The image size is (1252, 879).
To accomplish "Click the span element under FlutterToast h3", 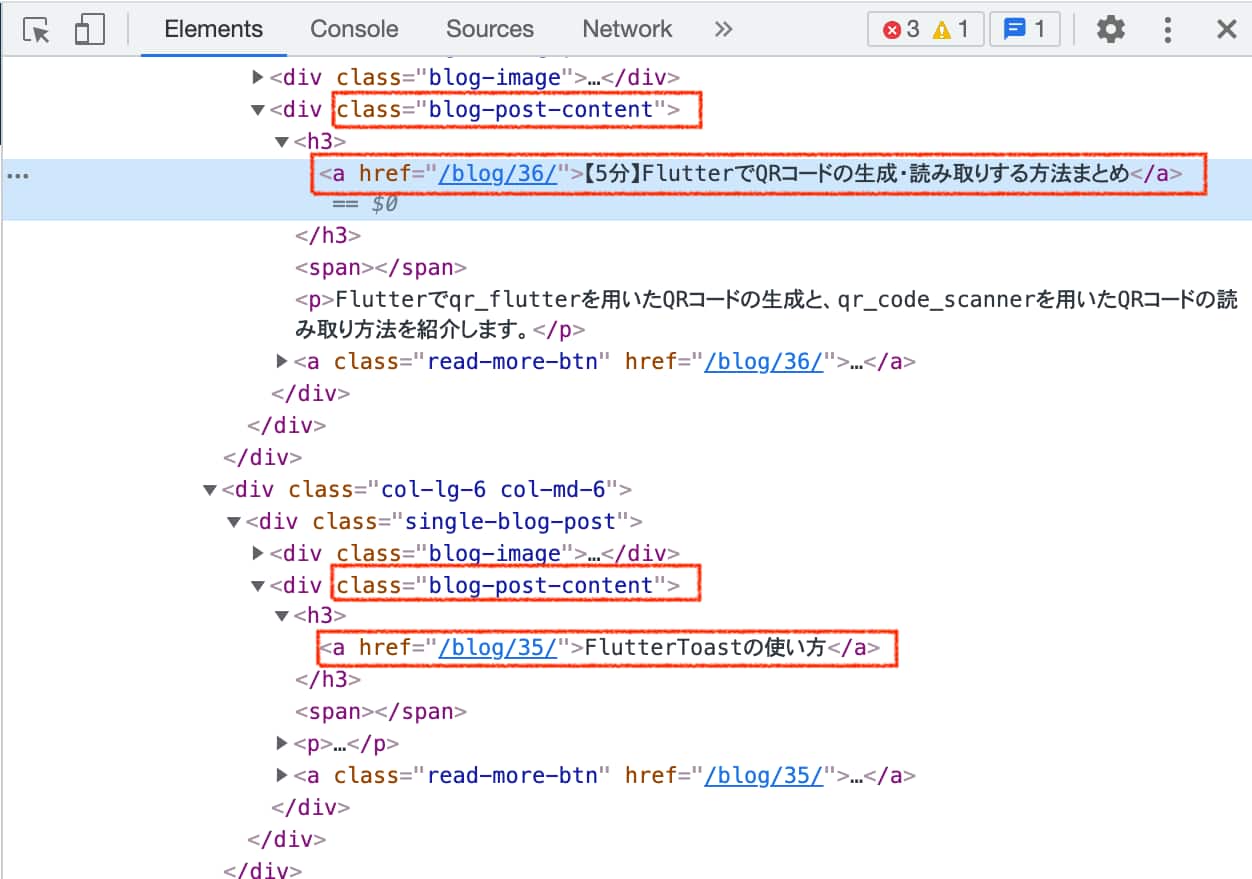I will coord(381,712).
